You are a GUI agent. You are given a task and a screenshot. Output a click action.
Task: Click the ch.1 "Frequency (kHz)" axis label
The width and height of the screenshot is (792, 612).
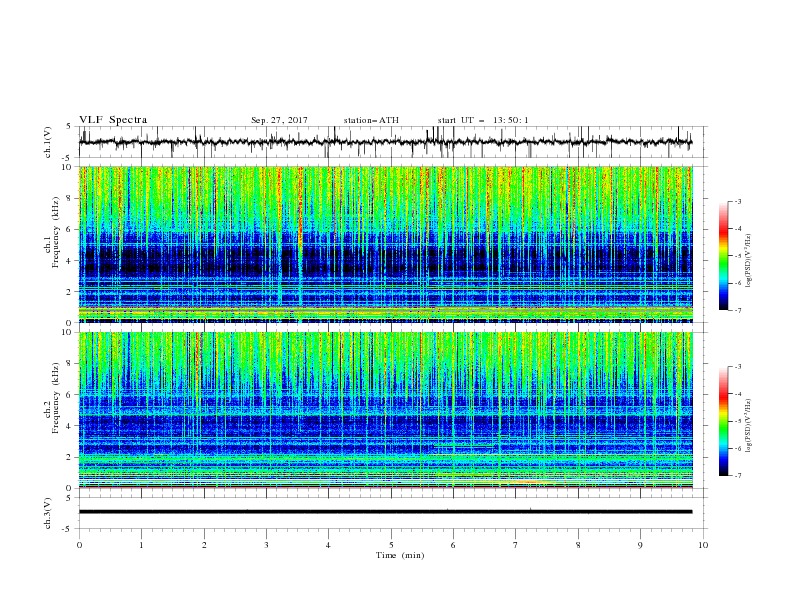pos(56,233)
